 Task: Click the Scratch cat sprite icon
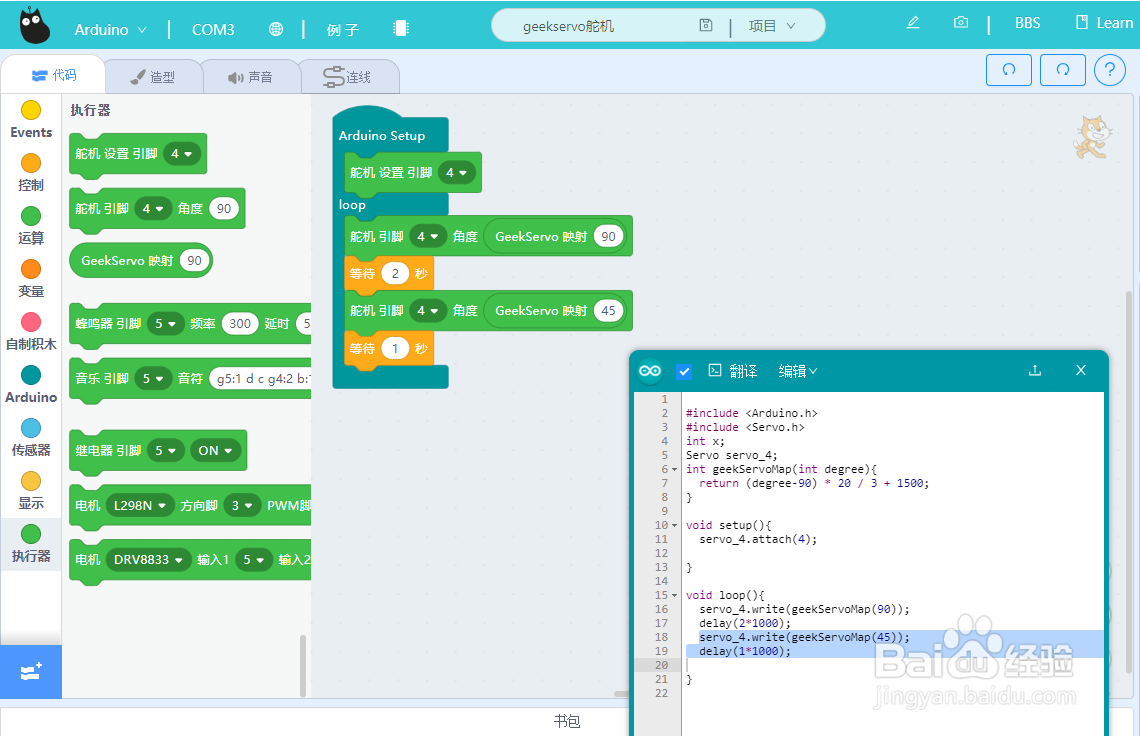click(x=1093, y=137)
